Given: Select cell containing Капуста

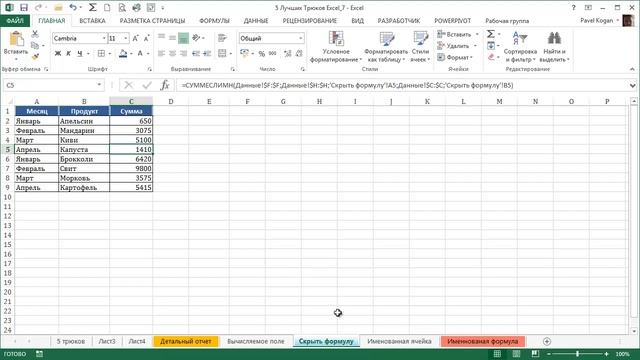Looking at the screenshot, I should click(84, 149).
